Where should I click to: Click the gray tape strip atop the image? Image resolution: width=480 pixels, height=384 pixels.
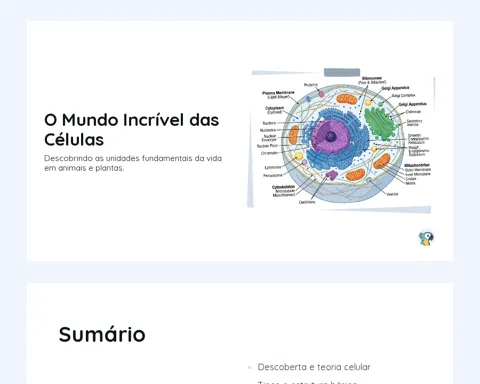coord(342,72)
